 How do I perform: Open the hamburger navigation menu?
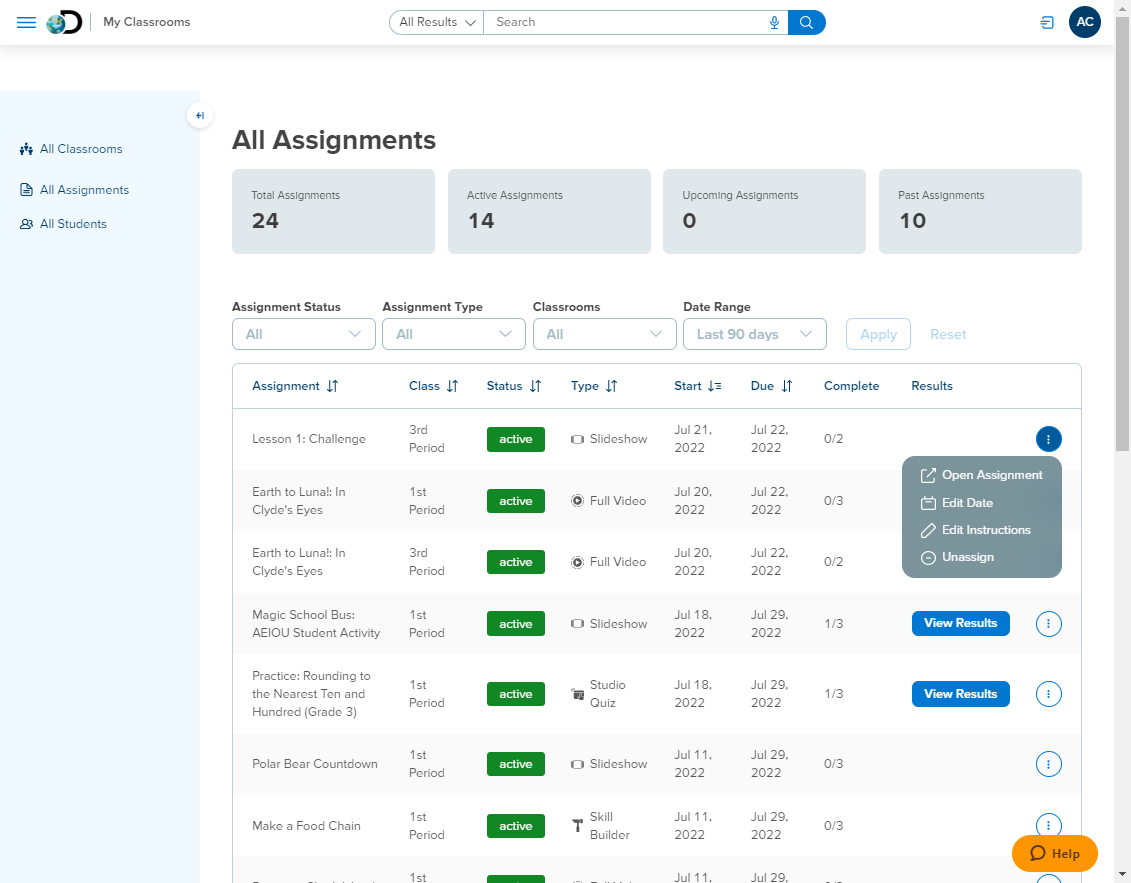(26, 22)
